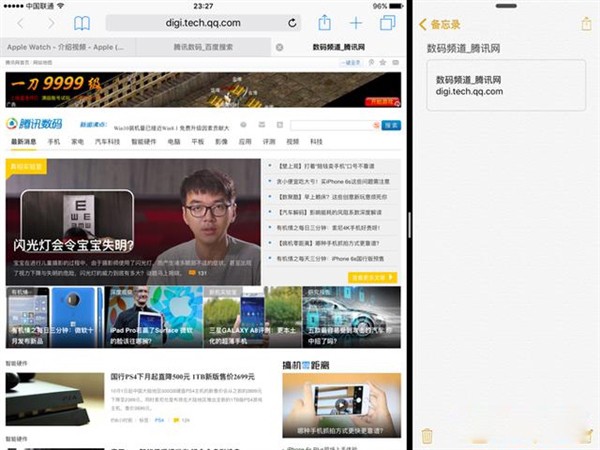Switch to the Apple Watch - 介绍视频 tab

(x=68, y=47)
